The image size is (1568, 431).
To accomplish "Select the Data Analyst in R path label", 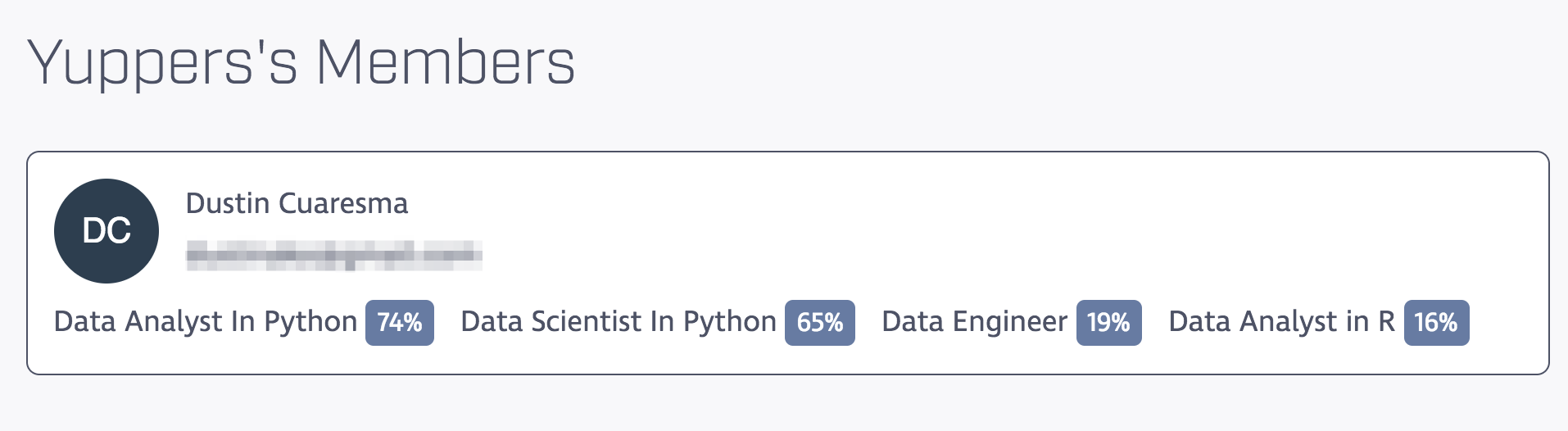I will [x=1281, y=322].
